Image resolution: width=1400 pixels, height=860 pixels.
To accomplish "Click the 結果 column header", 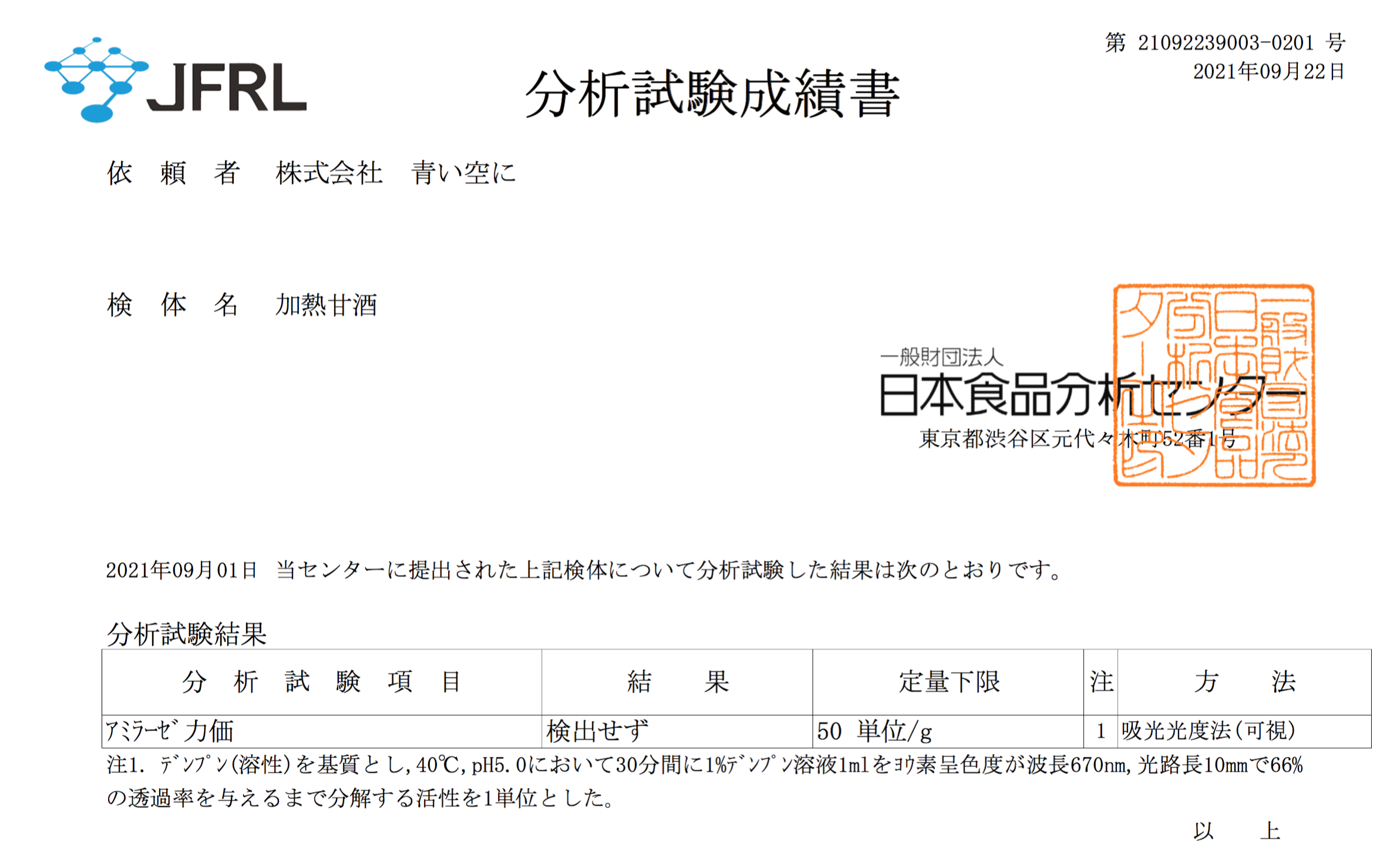I will 677,682.
